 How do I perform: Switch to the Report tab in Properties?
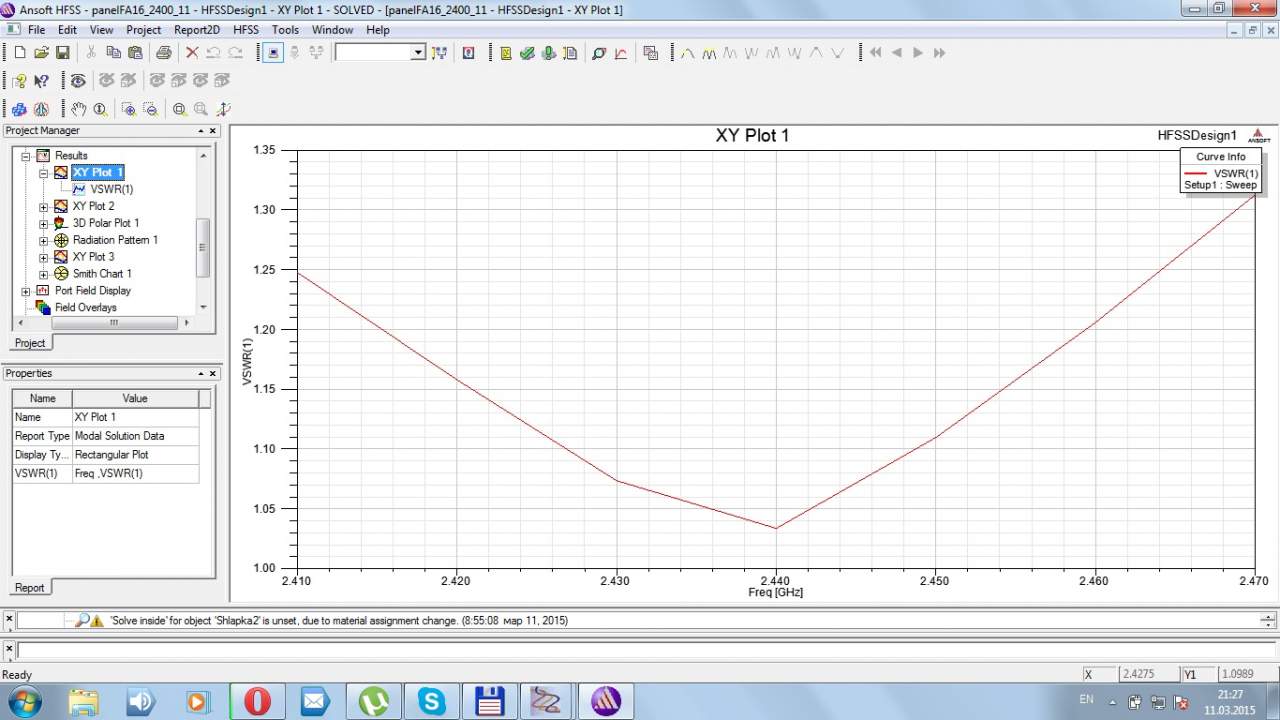click(29, 588)
